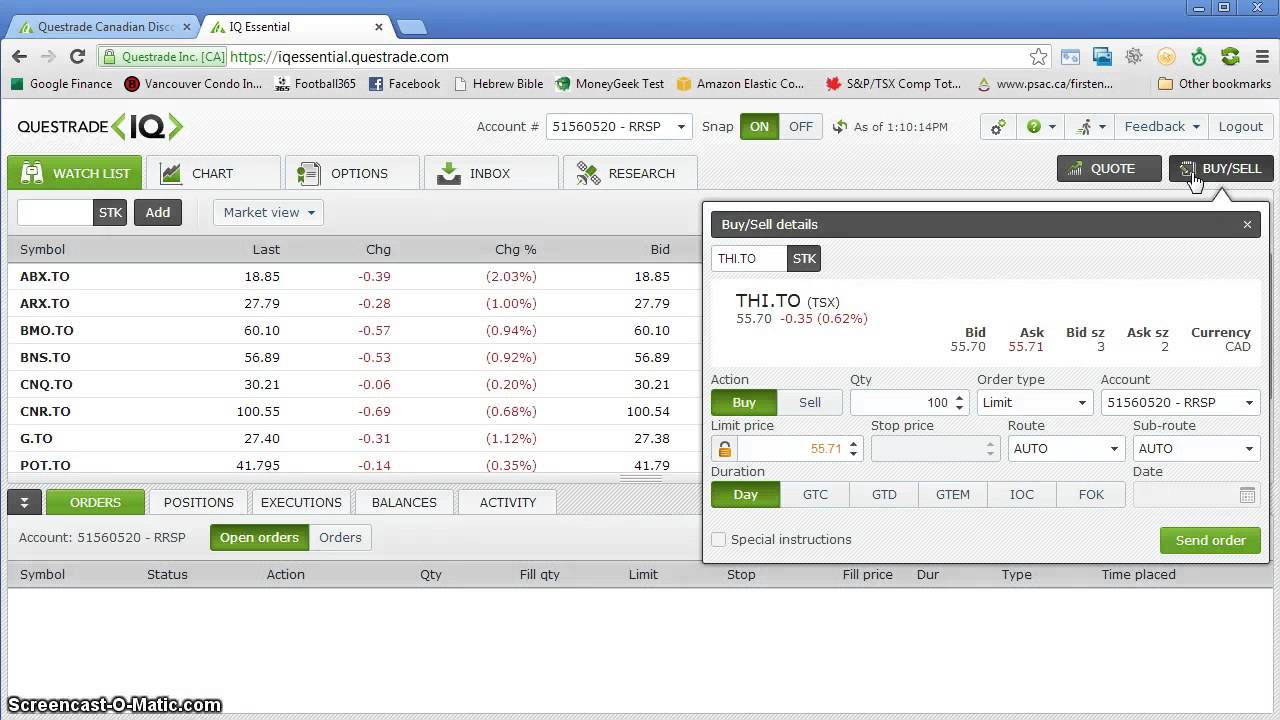
Task: Open the calendar icon in Date field
Action: coord(1247,495)
